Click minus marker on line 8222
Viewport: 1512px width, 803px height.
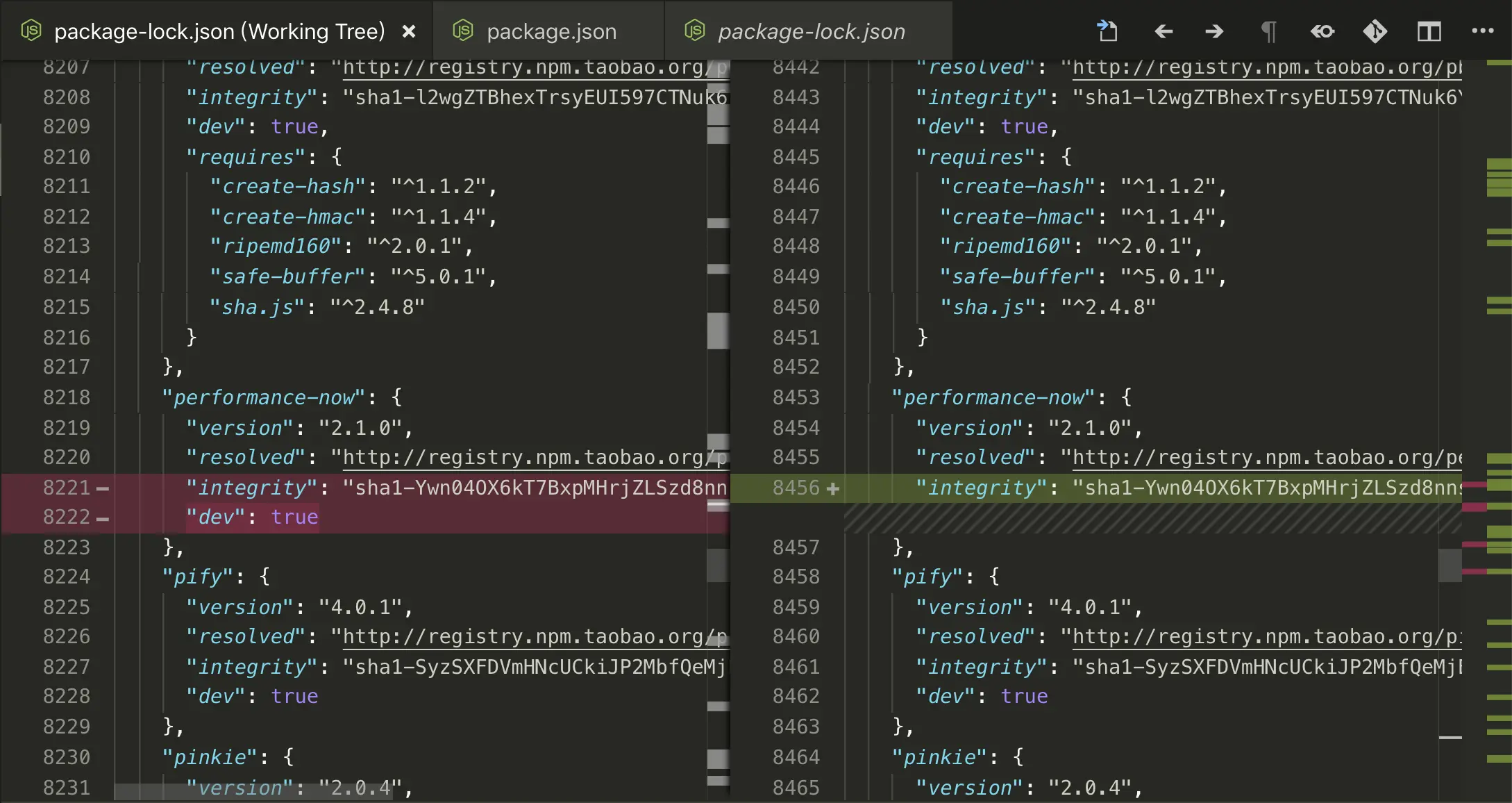click(x=103, y=519)
